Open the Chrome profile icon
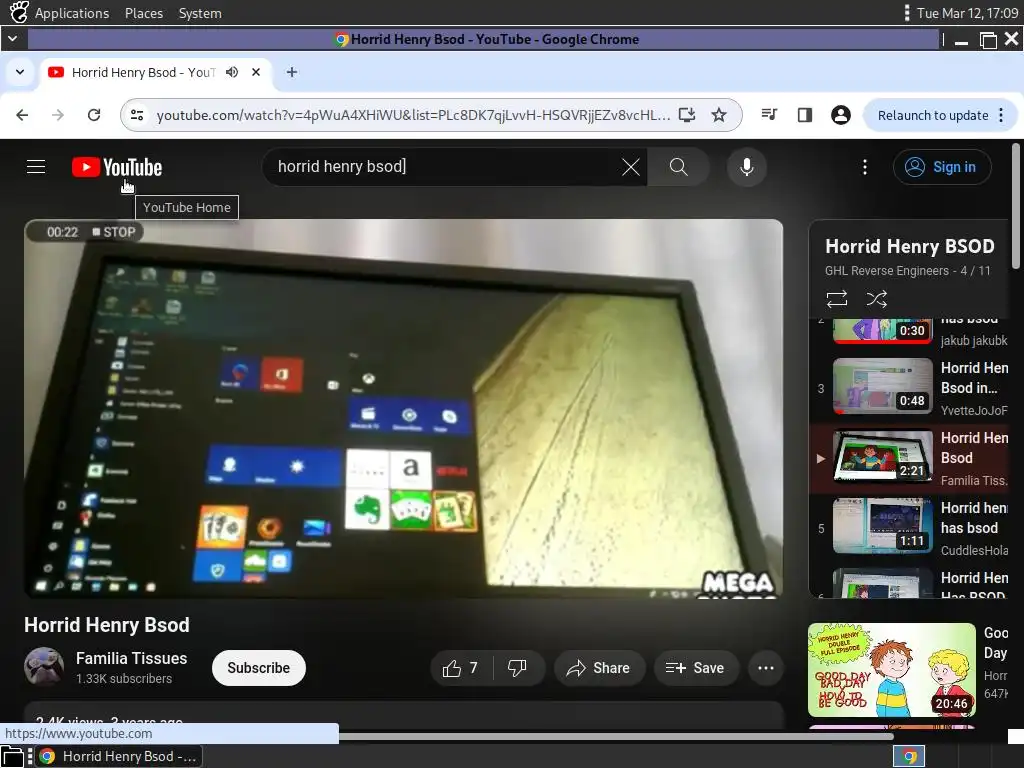 tap(840, 115)
